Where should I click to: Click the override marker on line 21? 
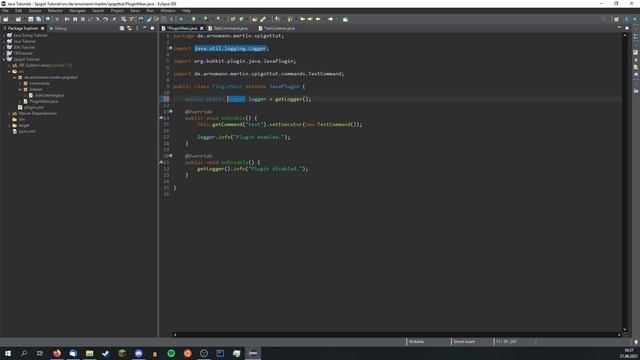161,162
